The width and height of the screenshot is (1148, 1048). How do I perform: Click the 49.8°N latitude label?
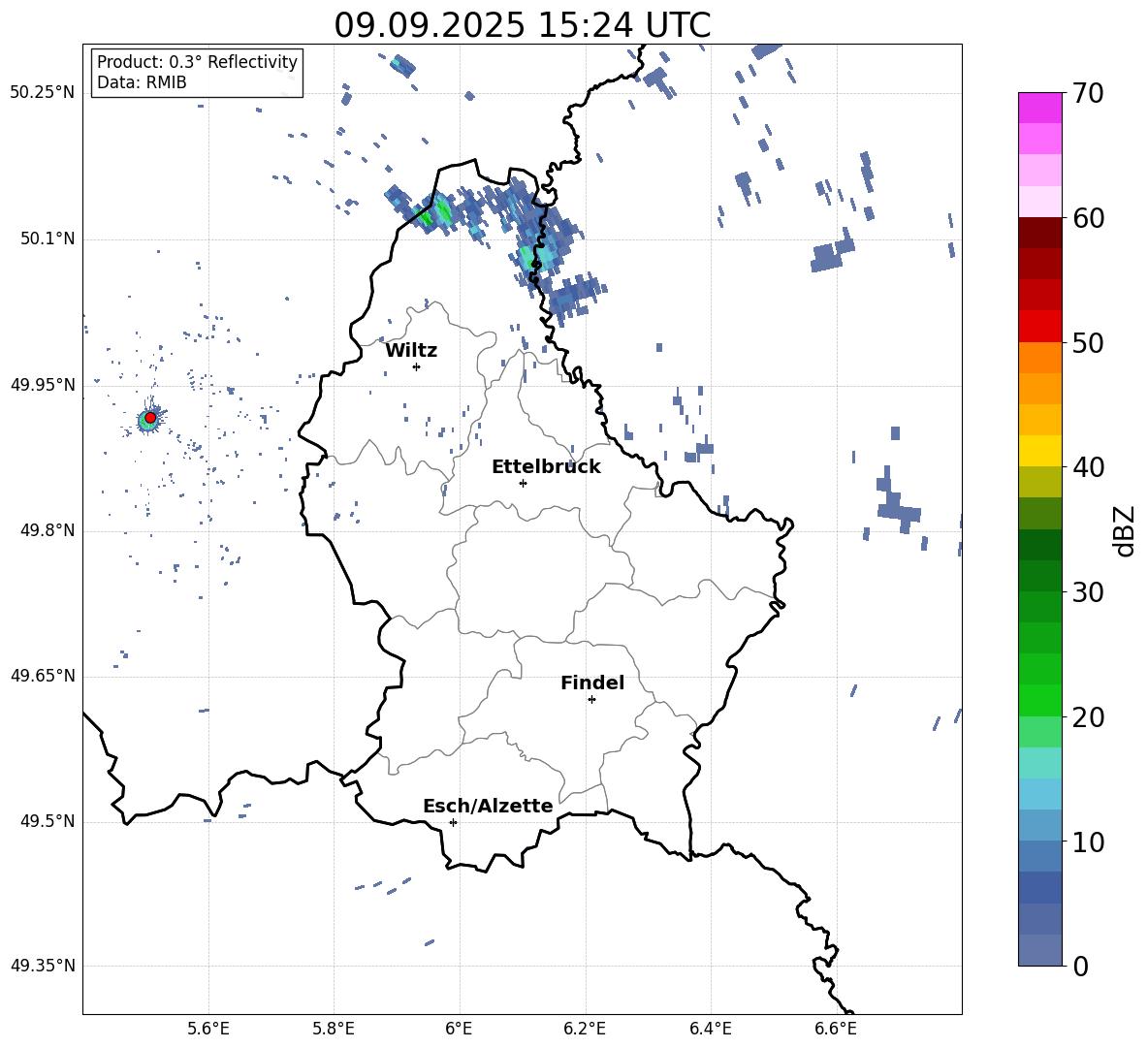click(48, 530)
